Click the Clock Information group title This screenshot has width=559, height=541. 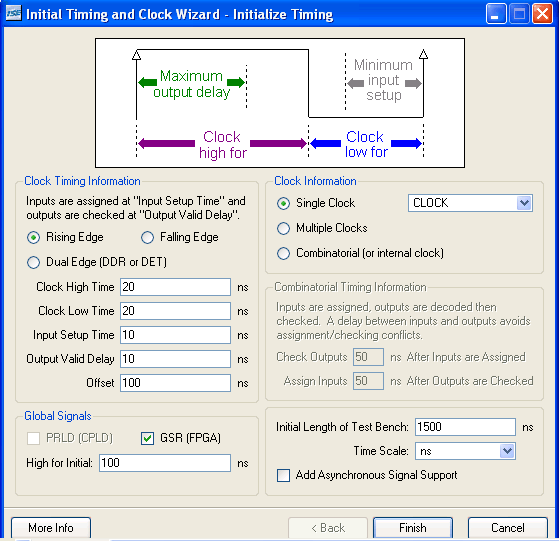click(315, 181)
